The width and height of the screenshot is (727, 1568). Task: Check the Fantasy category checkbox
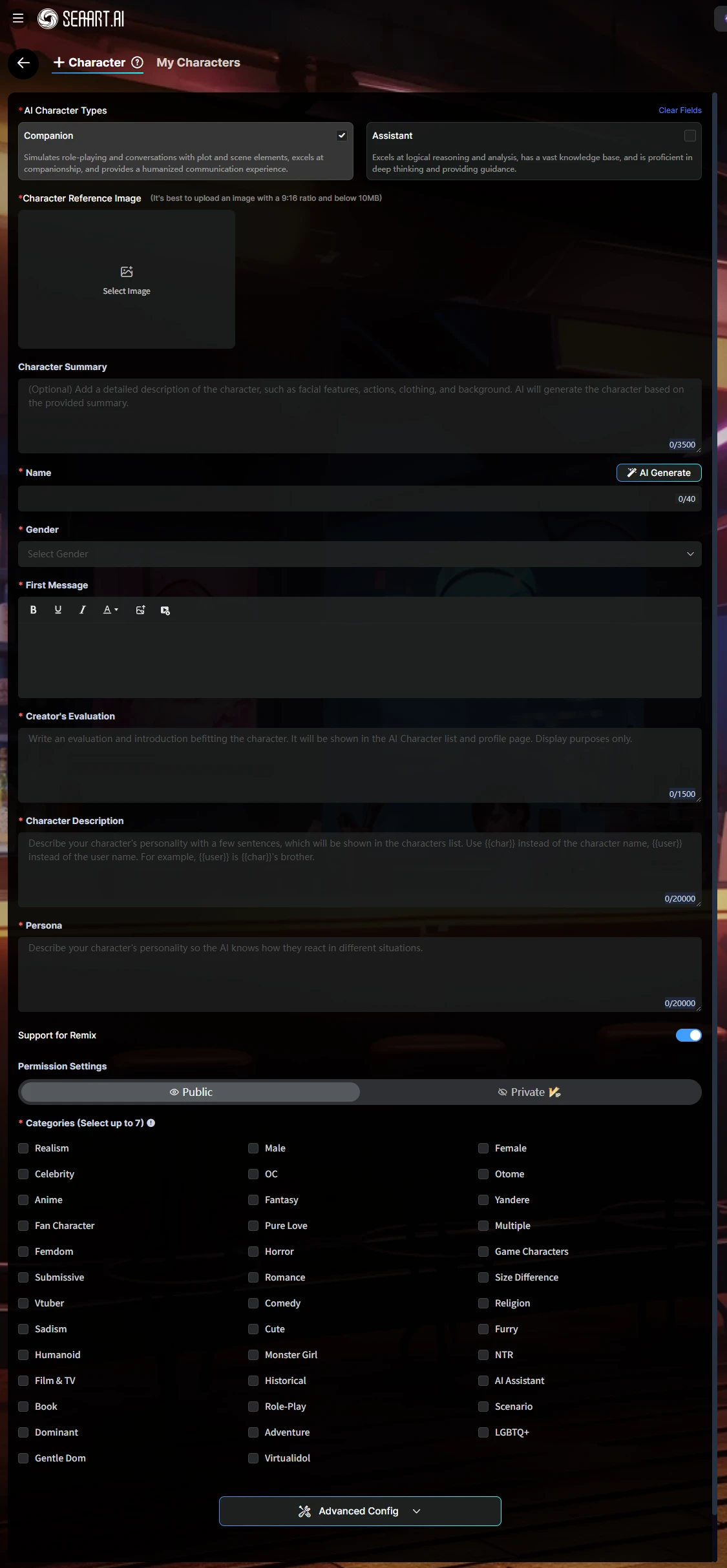(253, 1200)
